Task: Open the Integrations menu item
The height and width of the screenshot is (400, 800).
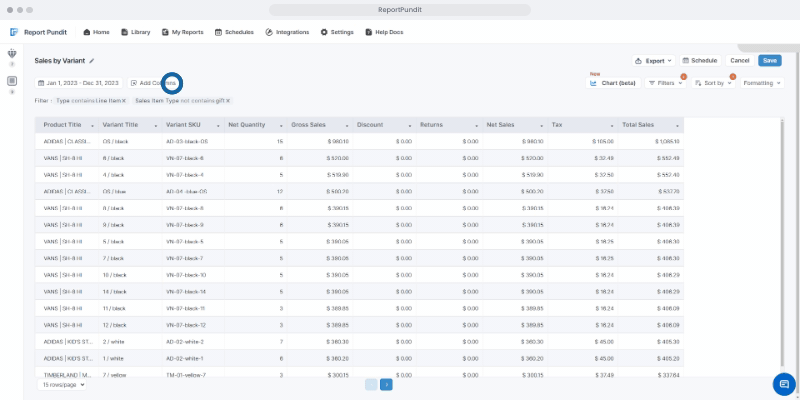Action: (x=288, y=32)
